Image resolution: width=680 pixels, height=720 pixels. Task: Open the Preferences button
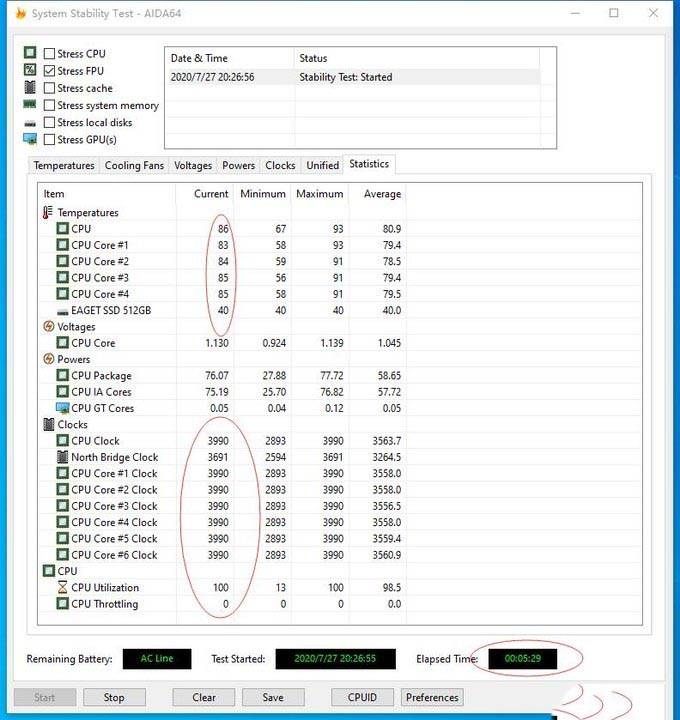pyautogui.click(x=432, y=697)
